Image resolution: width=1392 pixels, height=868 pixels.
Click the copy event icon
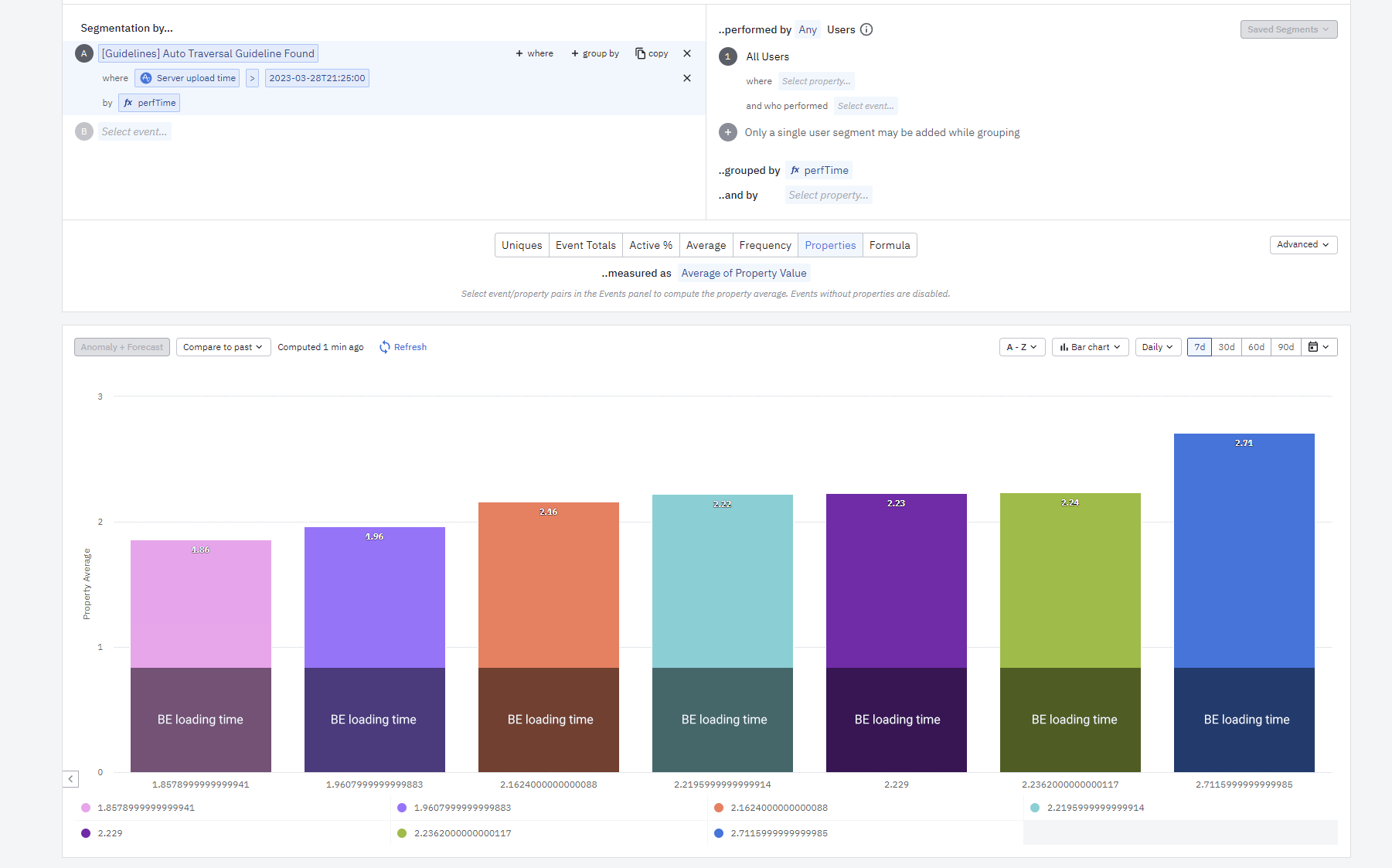pyautogui.click(x=640, y=53)
